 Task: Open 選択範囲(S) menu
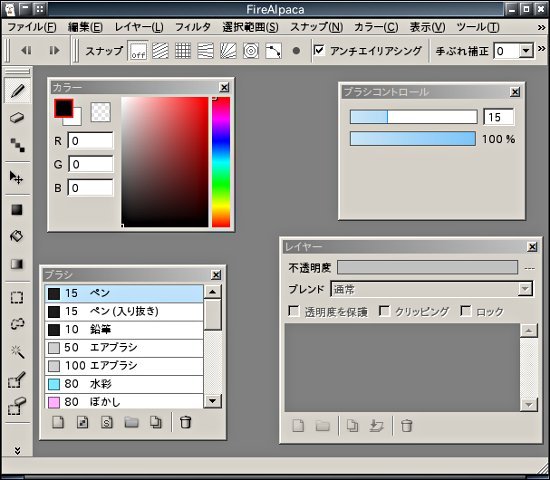[x=250, y=27]
